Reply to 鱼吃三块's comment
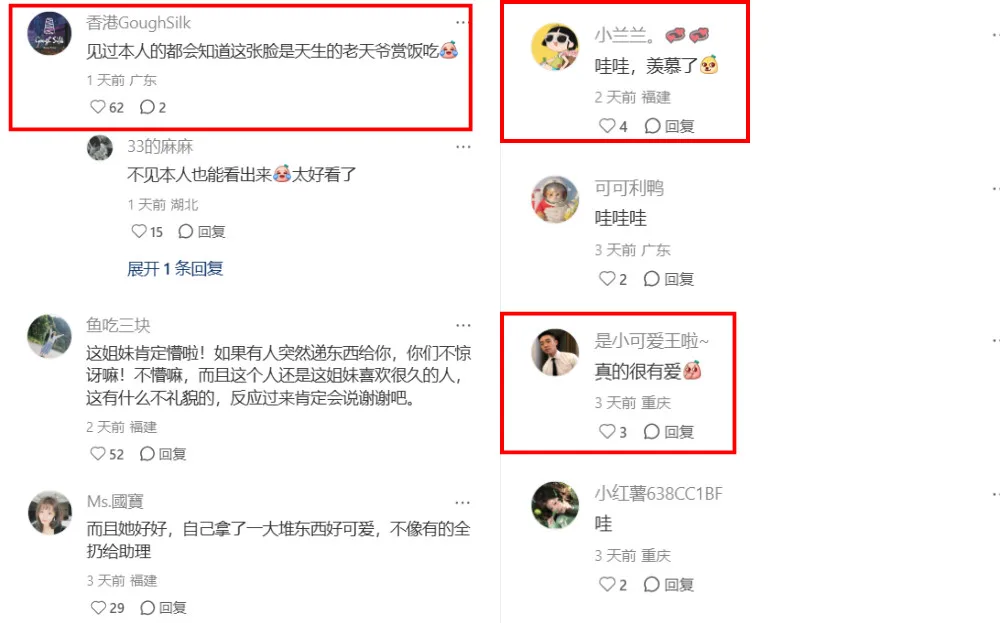Screen dimensions: 1000x623 coord(163,454)
